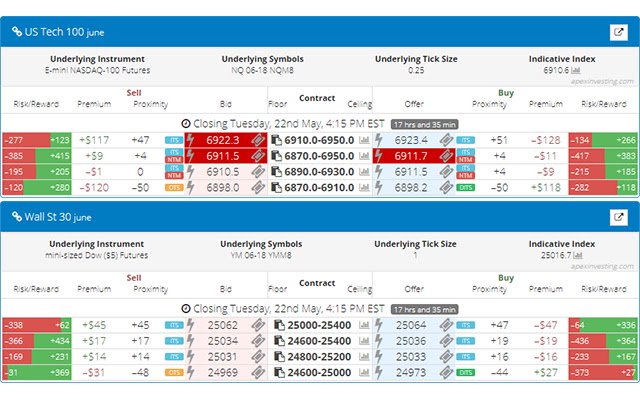This screenshot has width=640, height=400.
Task: Open order ticket icon for offer 24973
Action: point(446,373)
